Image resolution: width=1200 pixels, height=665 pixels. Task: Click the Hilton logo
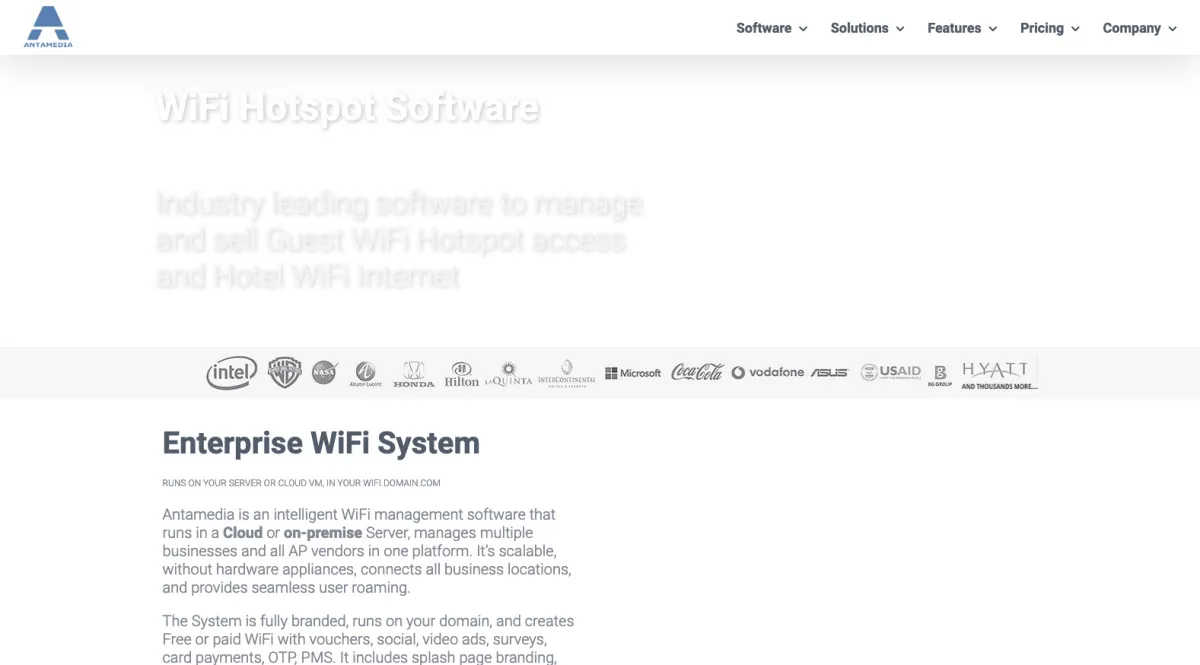pos(462,375)
